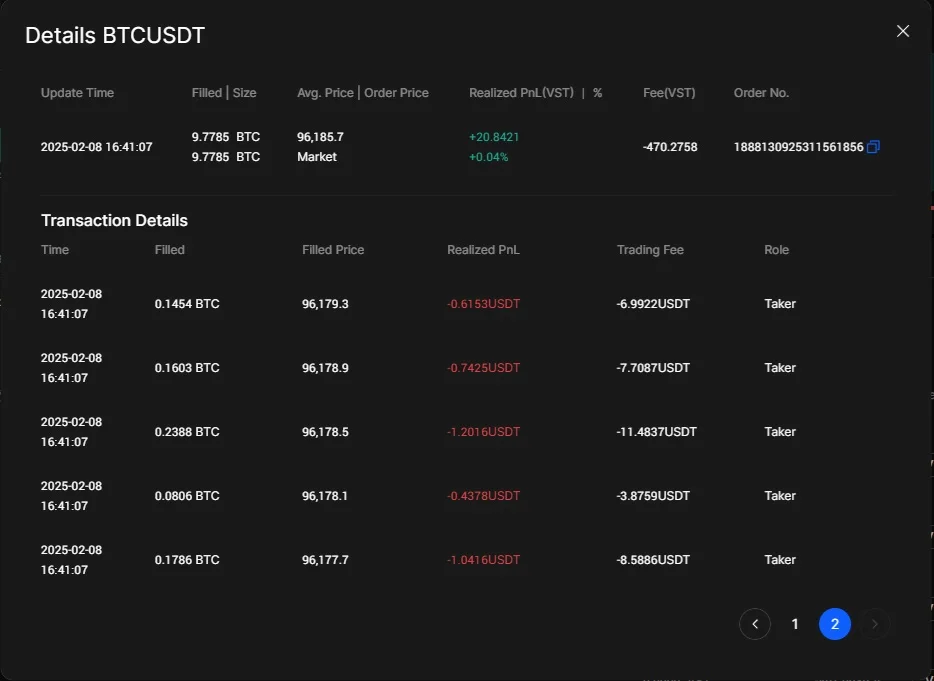Select current page 2 button
The image size is (934, 681).
(835, 624)
